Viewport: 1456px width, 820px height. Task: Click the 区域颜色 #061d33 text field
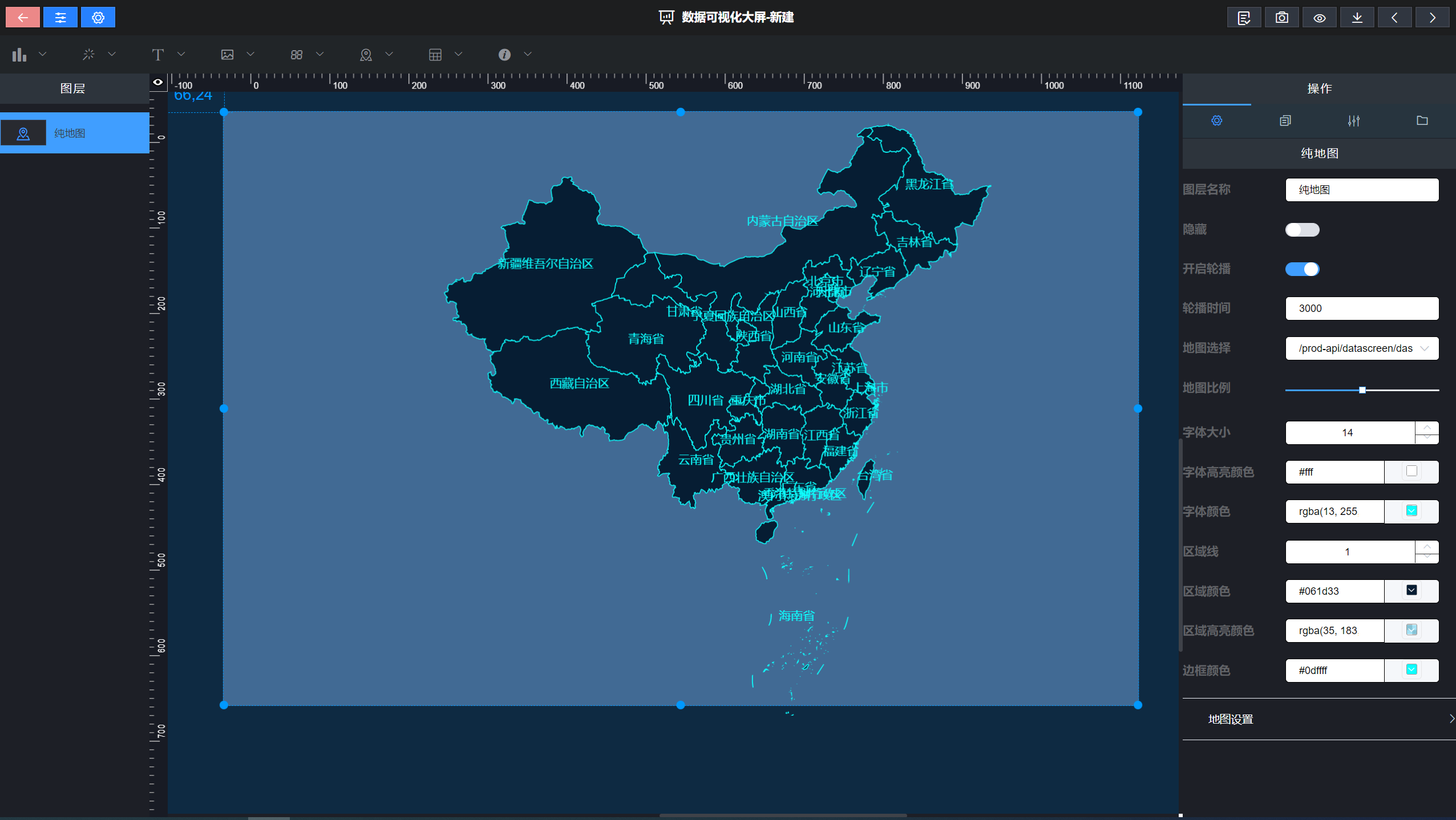click(1335, 591)
